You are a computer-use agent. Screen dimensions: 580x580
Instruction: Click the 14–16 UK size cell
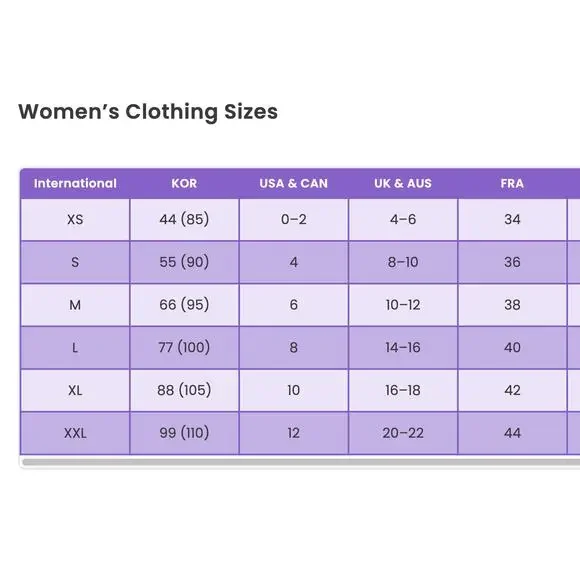point(403,348)
